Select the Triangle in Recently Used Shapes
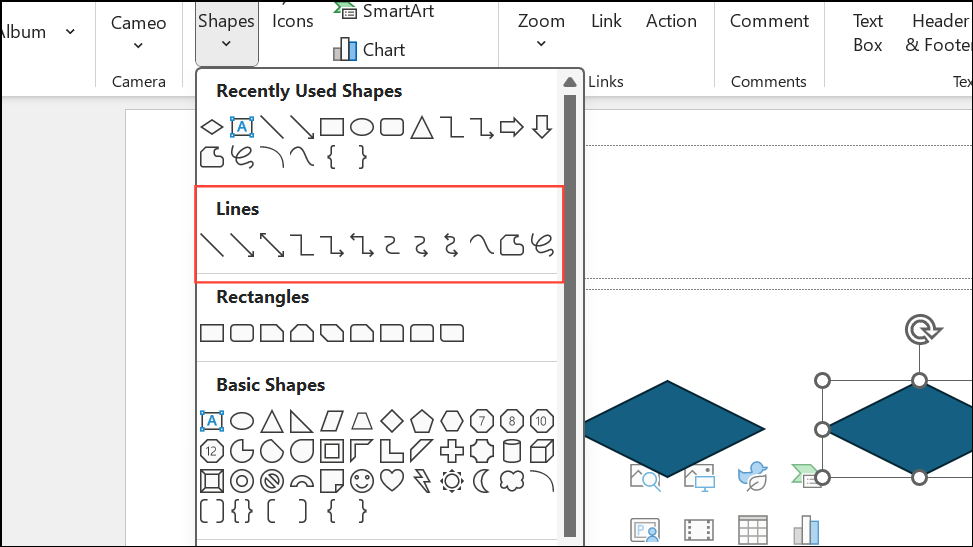The width and height of the screenshot is (973, 547). pyautogui.click(x=422, y=127)
